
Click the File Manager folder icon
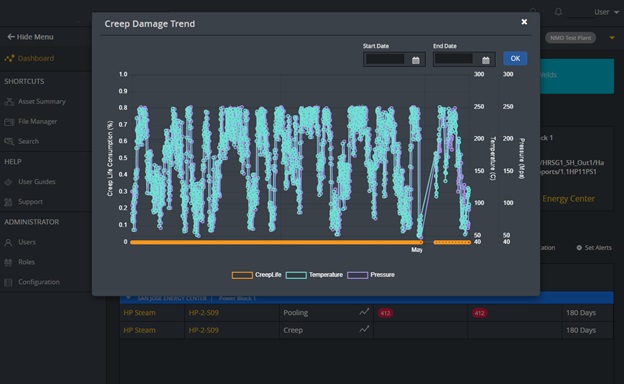[9, 122]
